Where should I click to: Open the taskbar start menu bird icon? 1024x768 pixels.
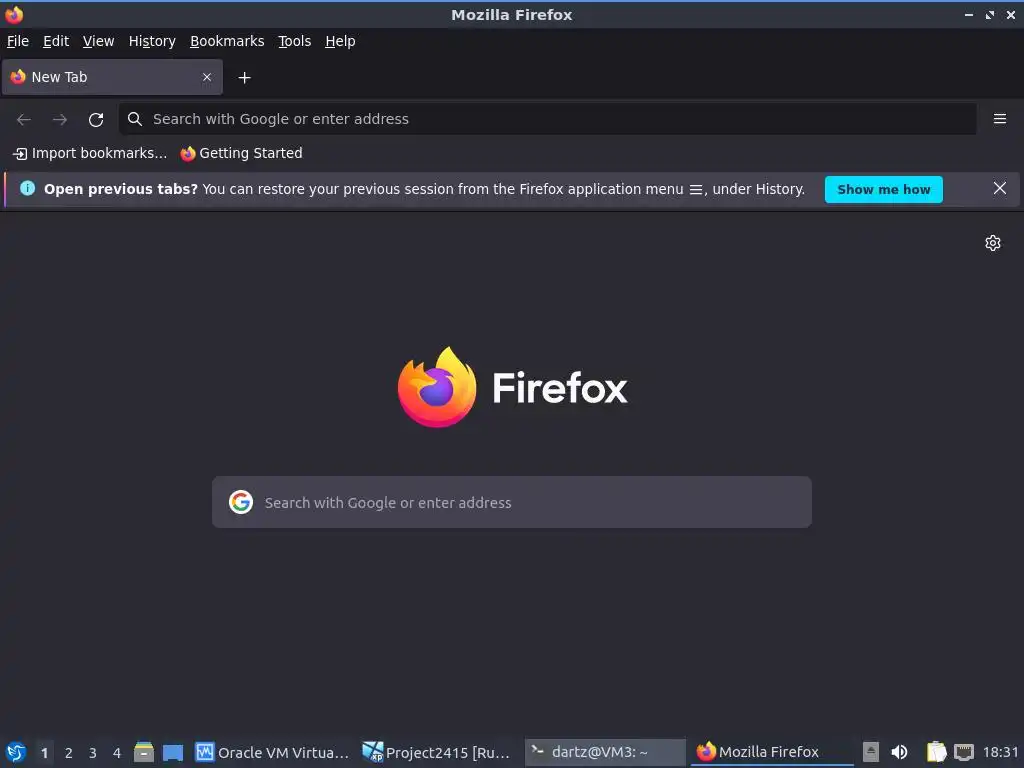coord(16,752)
